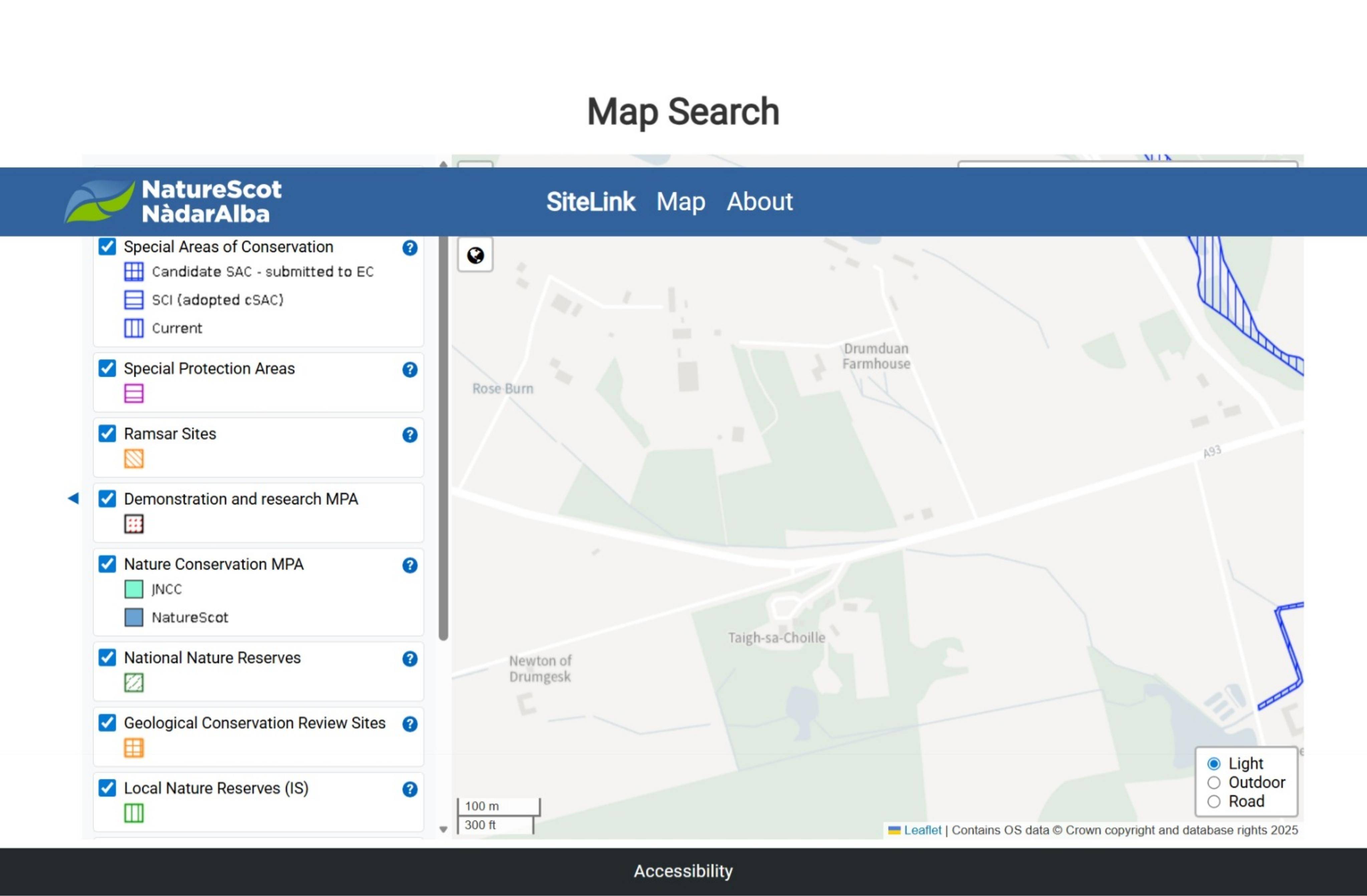Open help for Nature Conservation MPA
This screenshot has width=1367, height=896.
tap(409, 565)
